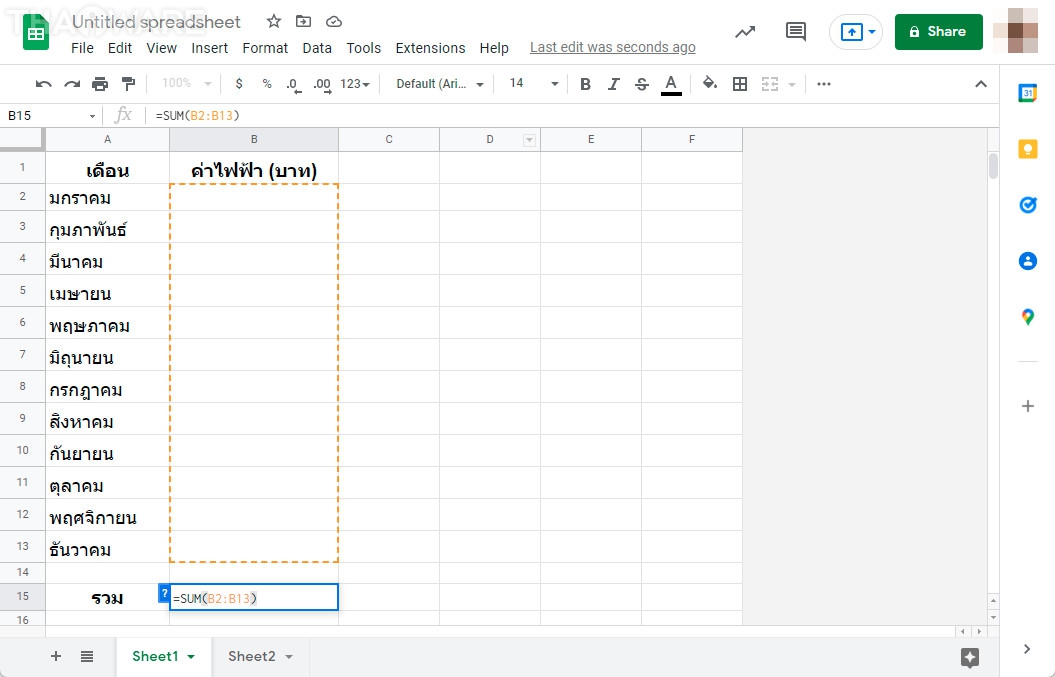The height and width of the screenshot is (677, 1055).
Task: Select the paint format tool
Action: (128, 84)
